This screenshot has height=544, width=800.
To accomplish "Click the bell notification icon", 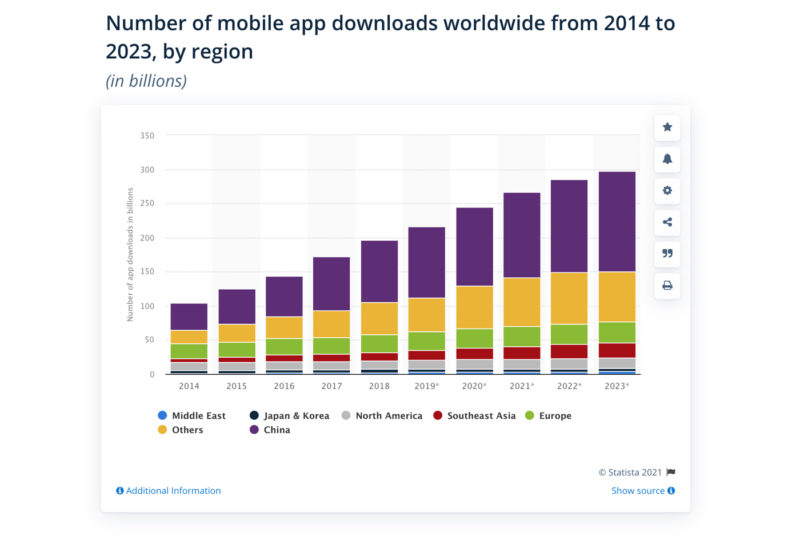I will tap(667, 159).
